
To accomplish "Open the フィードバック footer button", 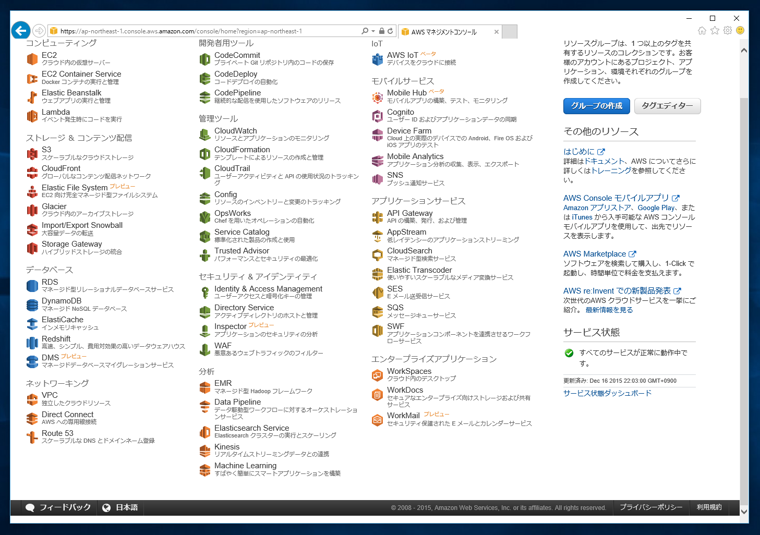I will click(x=58, y=507).
